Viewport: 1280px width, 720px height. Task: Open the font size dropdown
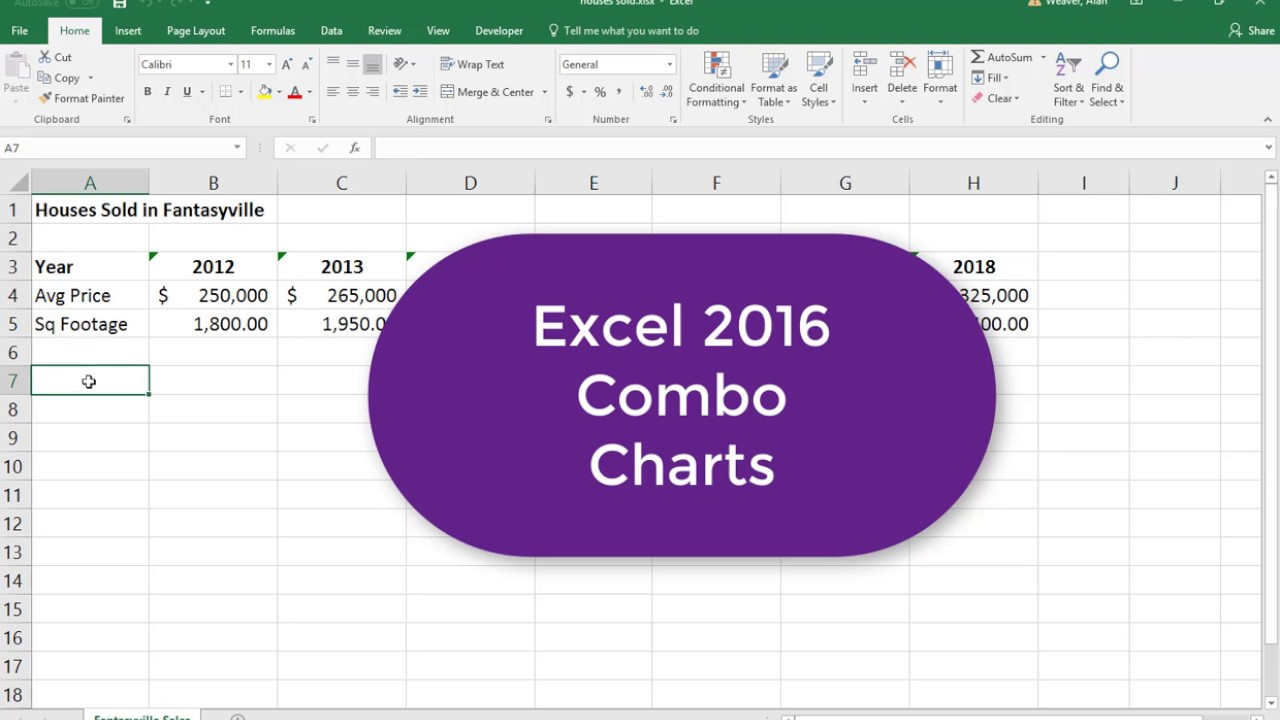click(x=269, y=64)
